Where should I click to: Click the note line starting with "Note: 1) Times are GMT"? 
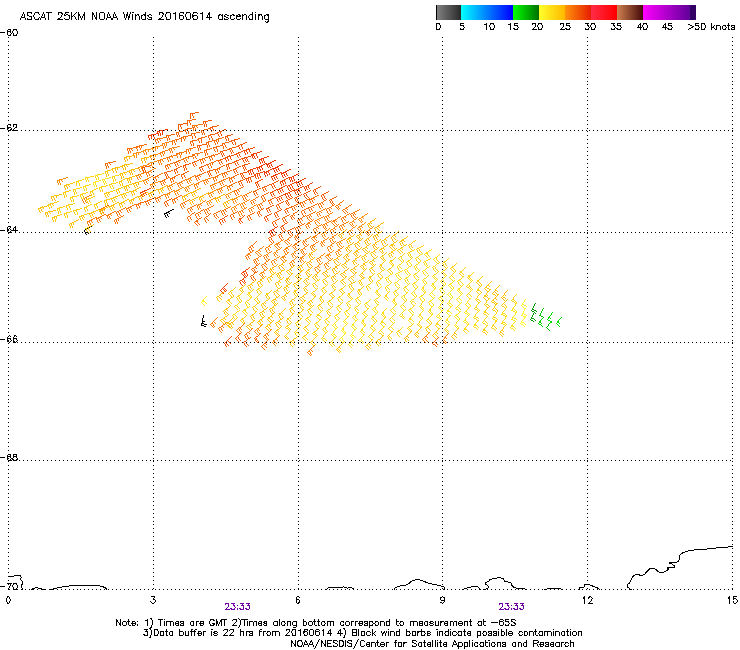pyautogui.click(x=316, y=623)
